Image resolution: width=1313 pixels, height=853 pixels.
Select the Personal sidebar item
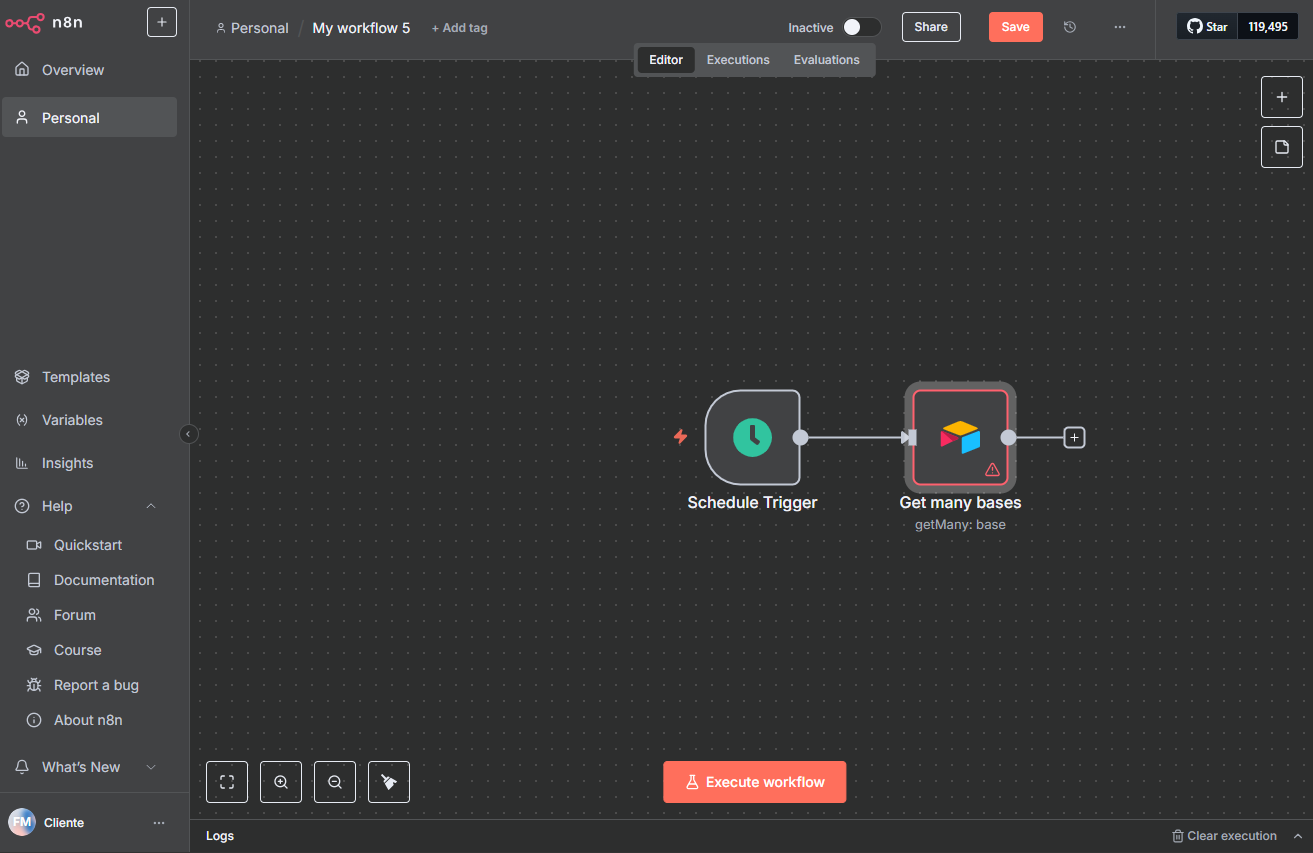(89, 118)
